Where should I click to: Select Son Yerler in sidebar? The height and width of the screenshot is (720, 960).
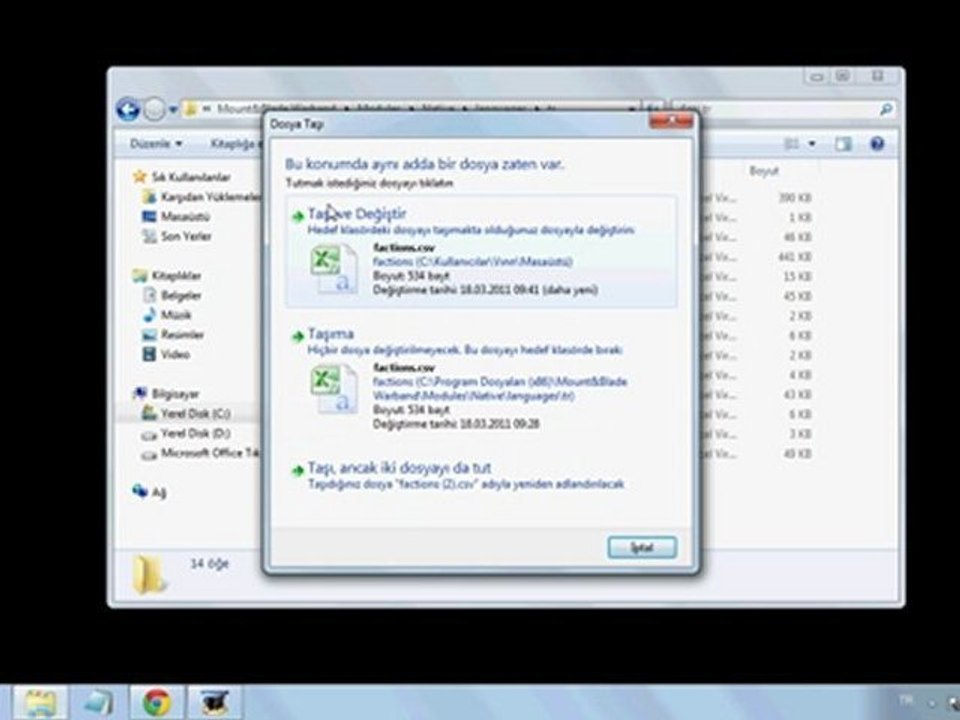[177, 236]
